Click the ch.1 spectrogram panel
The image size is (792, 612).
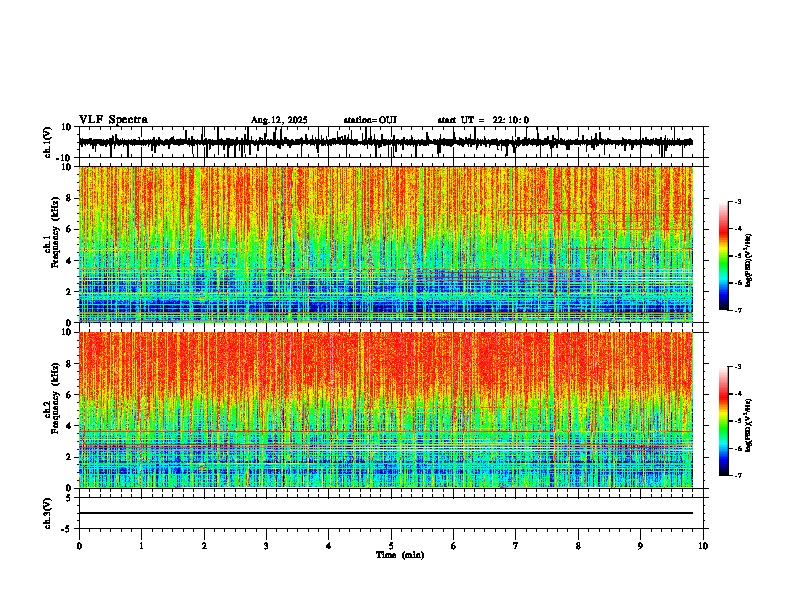coord(385,244)
